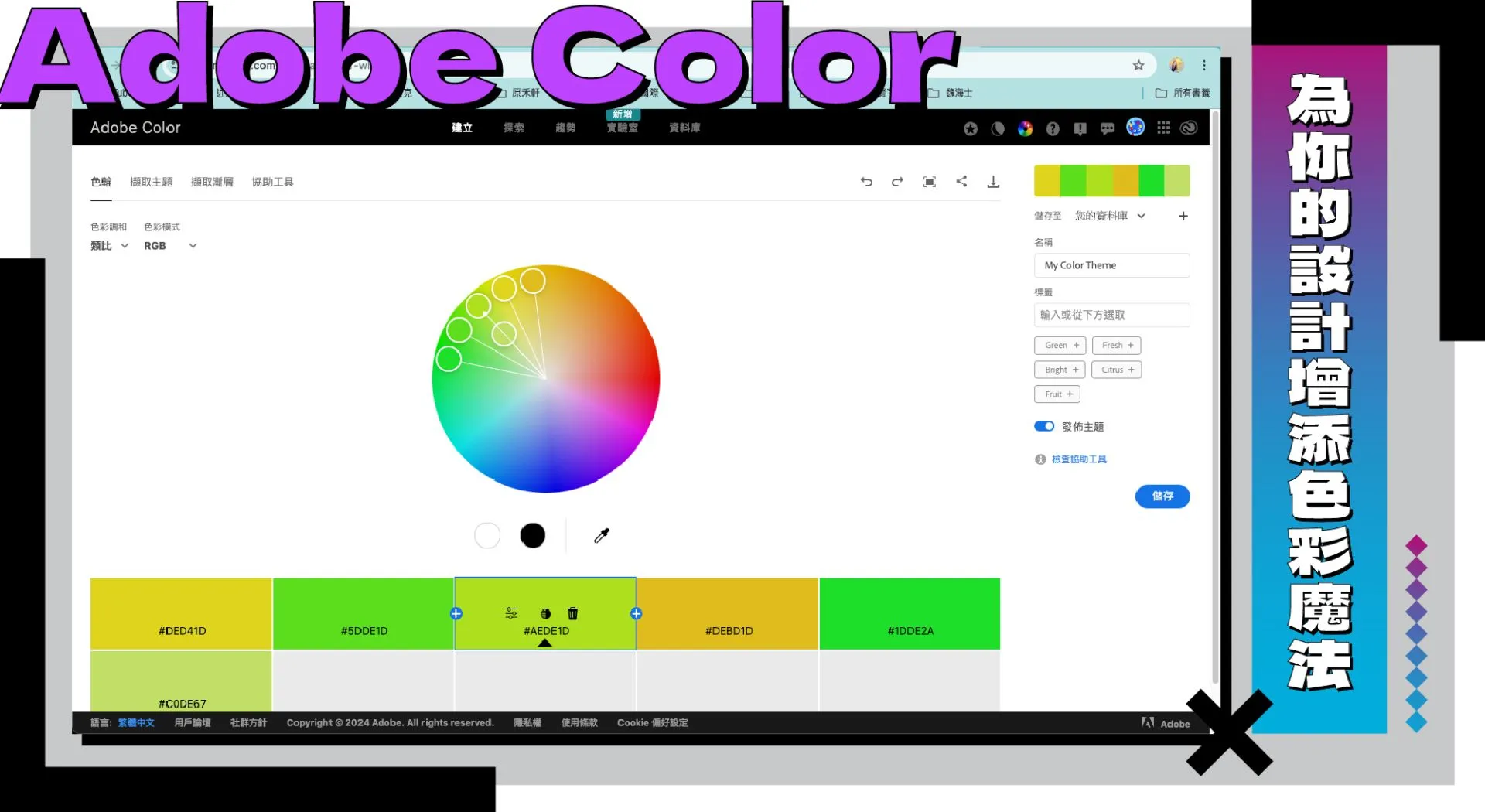This screenshot has height=812, width=1485.
Task: Add the Green tag
Action: (1060, 345)
